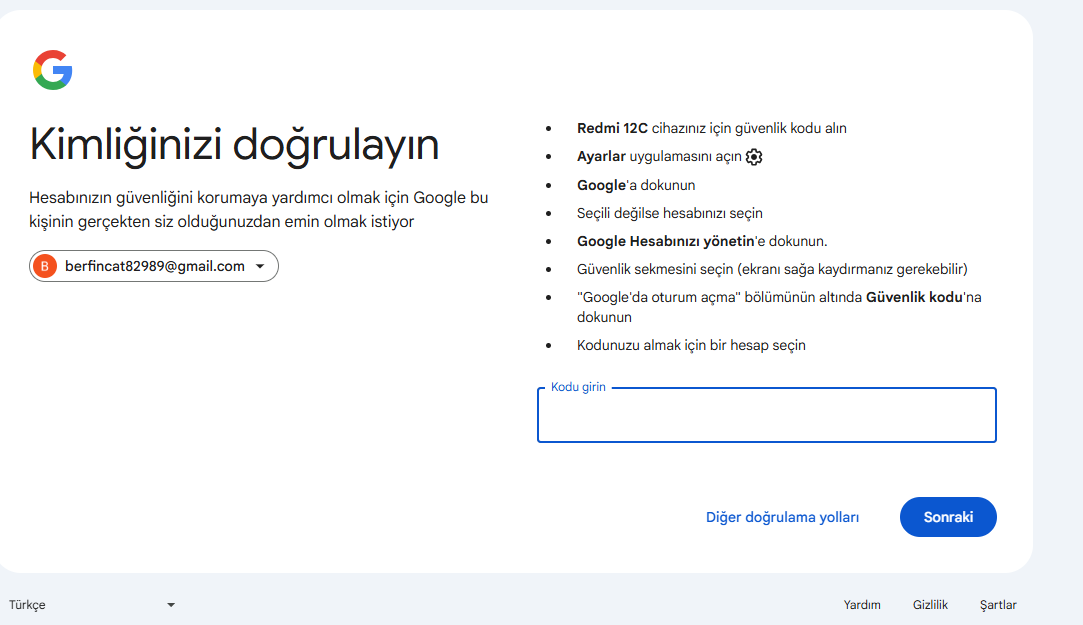Focus the Kodu girin code field
Image resolution: width=1083 pixels, height=625 pixels.
tap(767, 415)
